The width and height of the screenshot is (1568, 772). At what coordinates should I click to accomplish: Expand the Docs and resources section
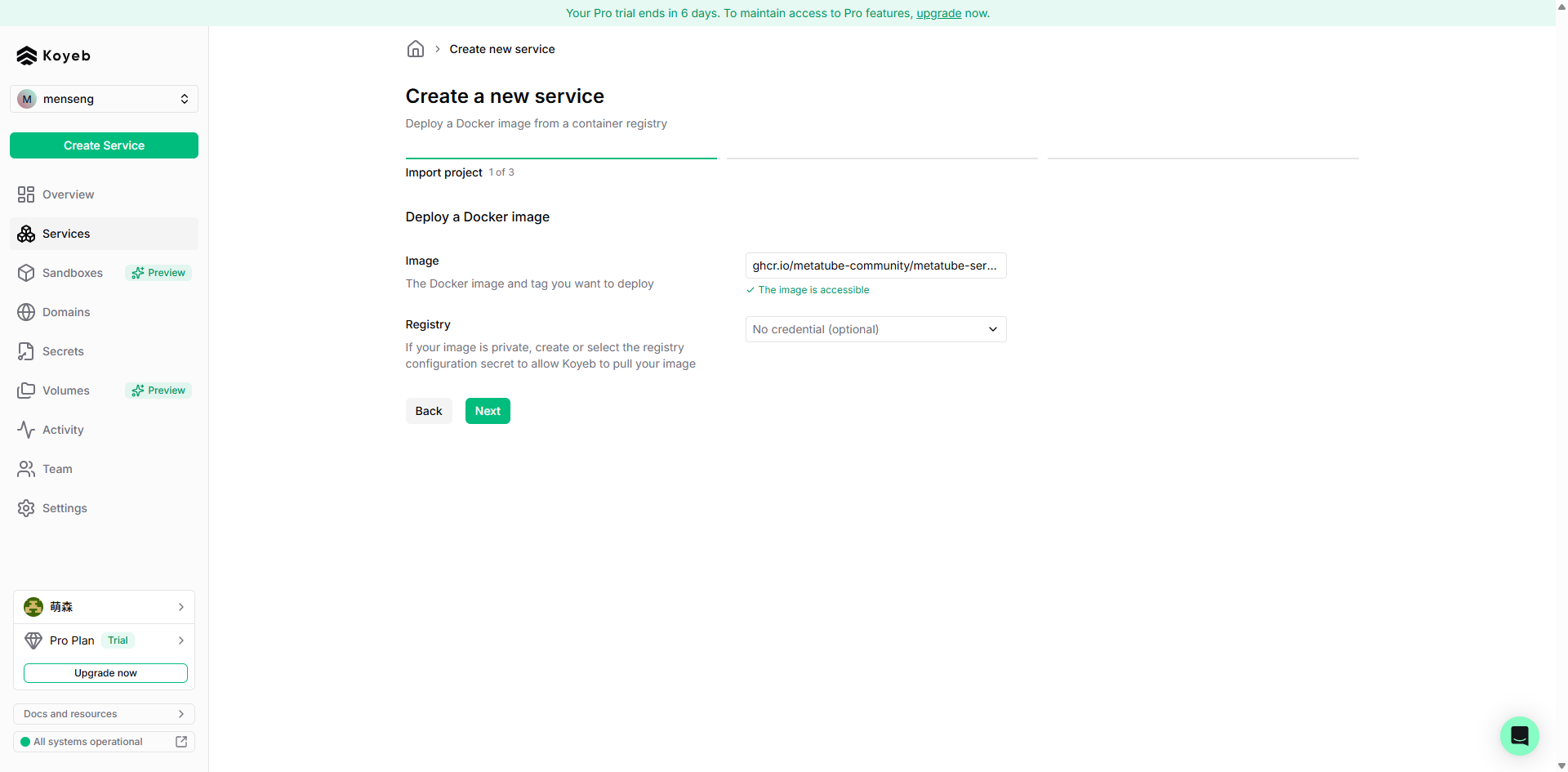pyautogui.click(x=104, y=713)
